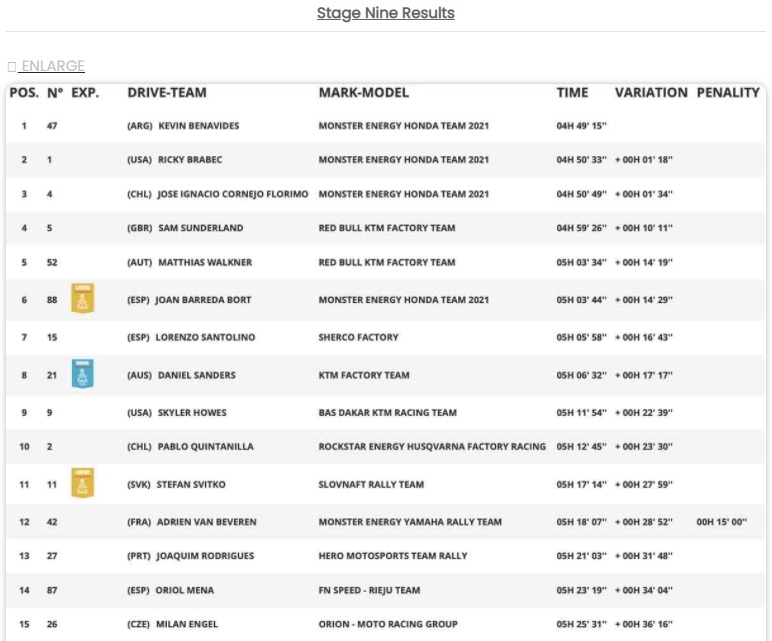Click the PENALITY column header
The image size is (772, 641).
(x=728, y=93)
